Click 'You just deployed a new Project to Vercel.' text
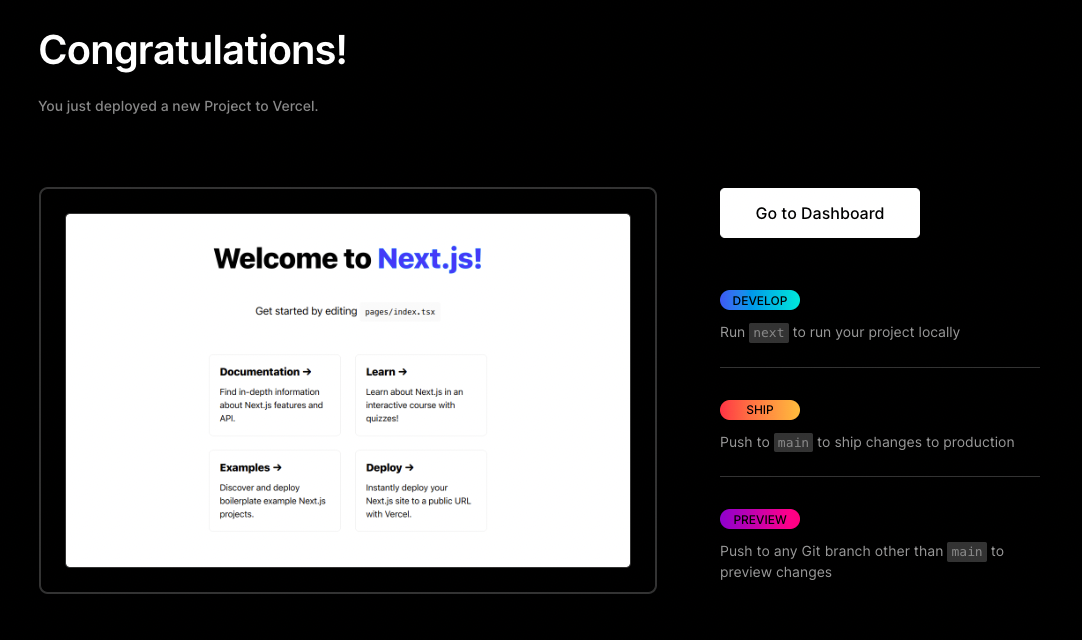1082x640 pixels. [x=178, y=106]
